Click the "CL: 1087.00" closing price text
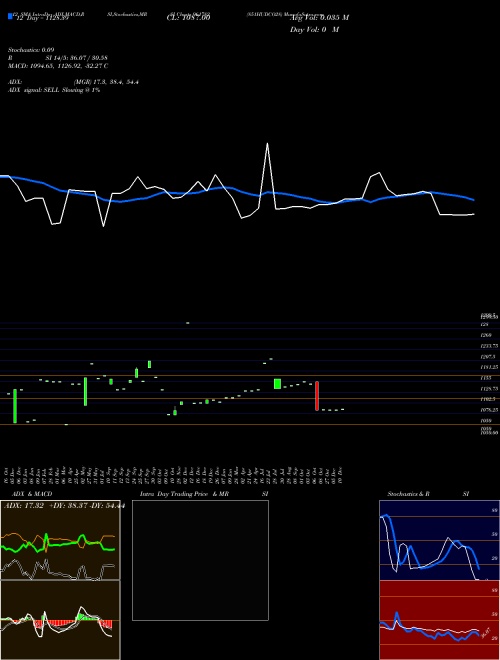 189,18
